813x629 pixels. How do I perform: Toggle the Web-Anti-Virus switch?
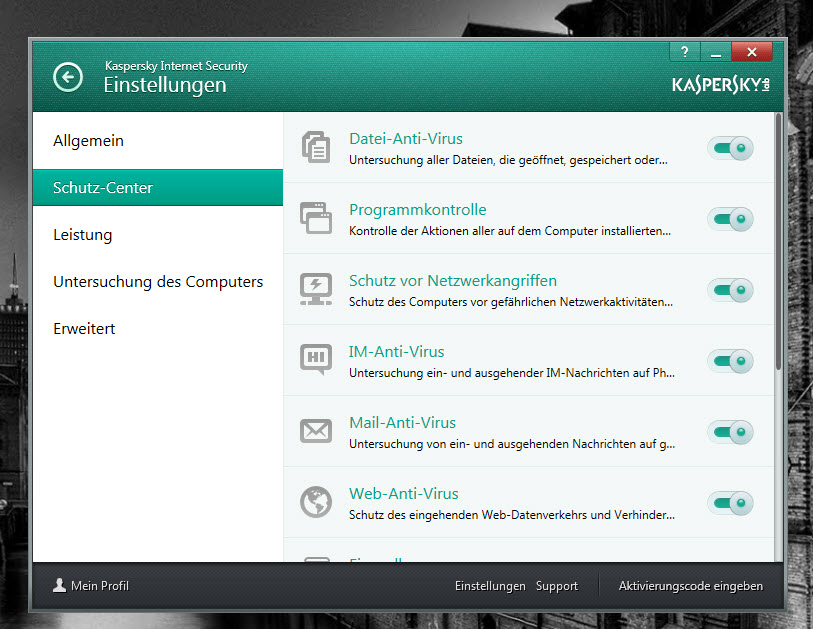pyautogui.click(x=730, y=504)
